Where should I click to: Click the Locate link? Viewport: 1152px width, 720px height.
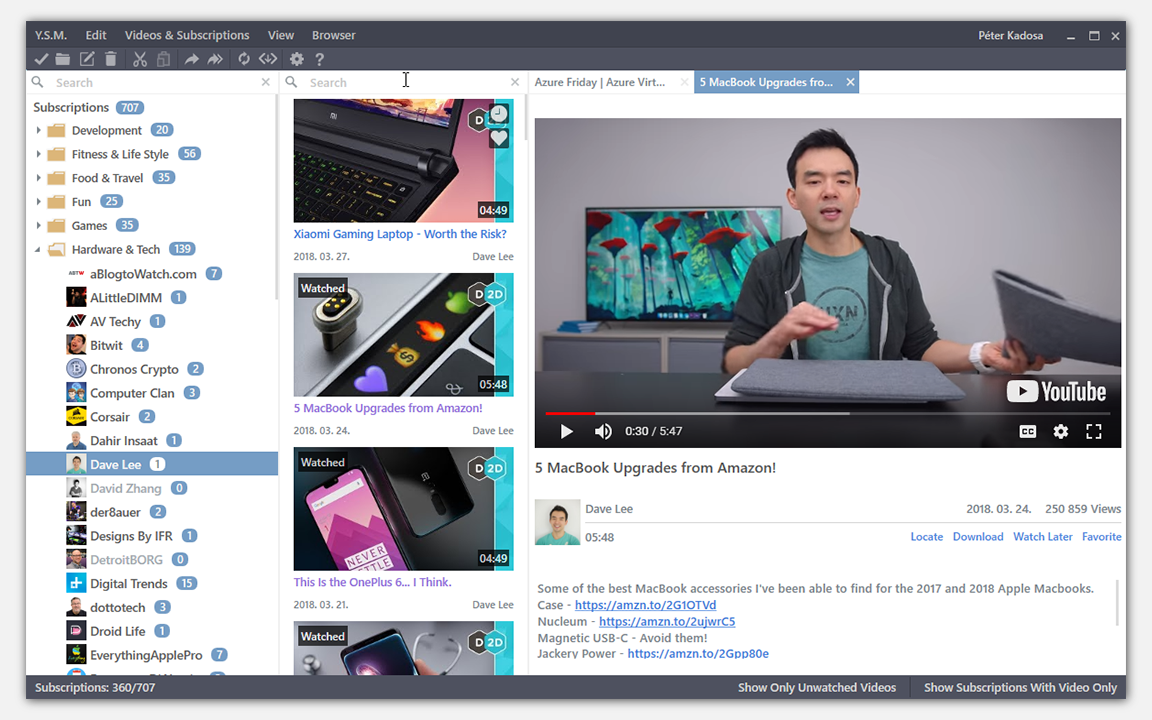point(926,537)
